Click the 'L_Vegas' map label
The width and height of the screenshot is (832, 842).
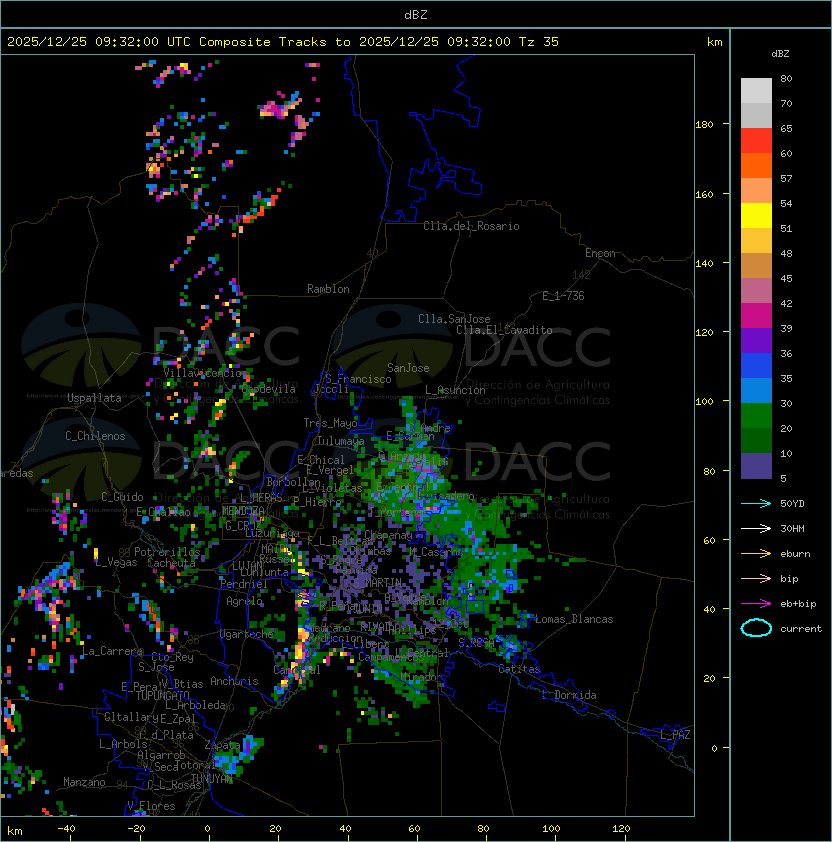[x=116, y=562]
